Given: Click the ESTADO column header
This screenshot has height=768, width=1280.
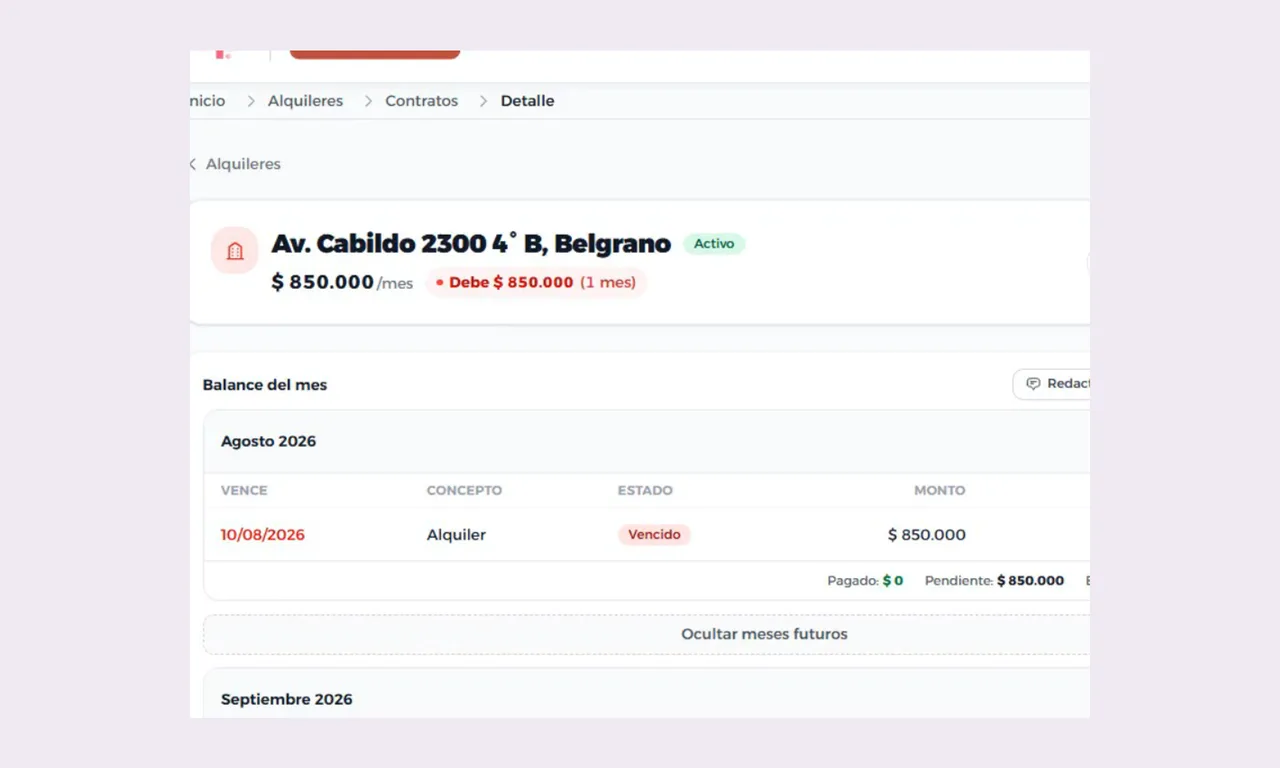Looking at the screenshot, I should (x=645, y=490).
